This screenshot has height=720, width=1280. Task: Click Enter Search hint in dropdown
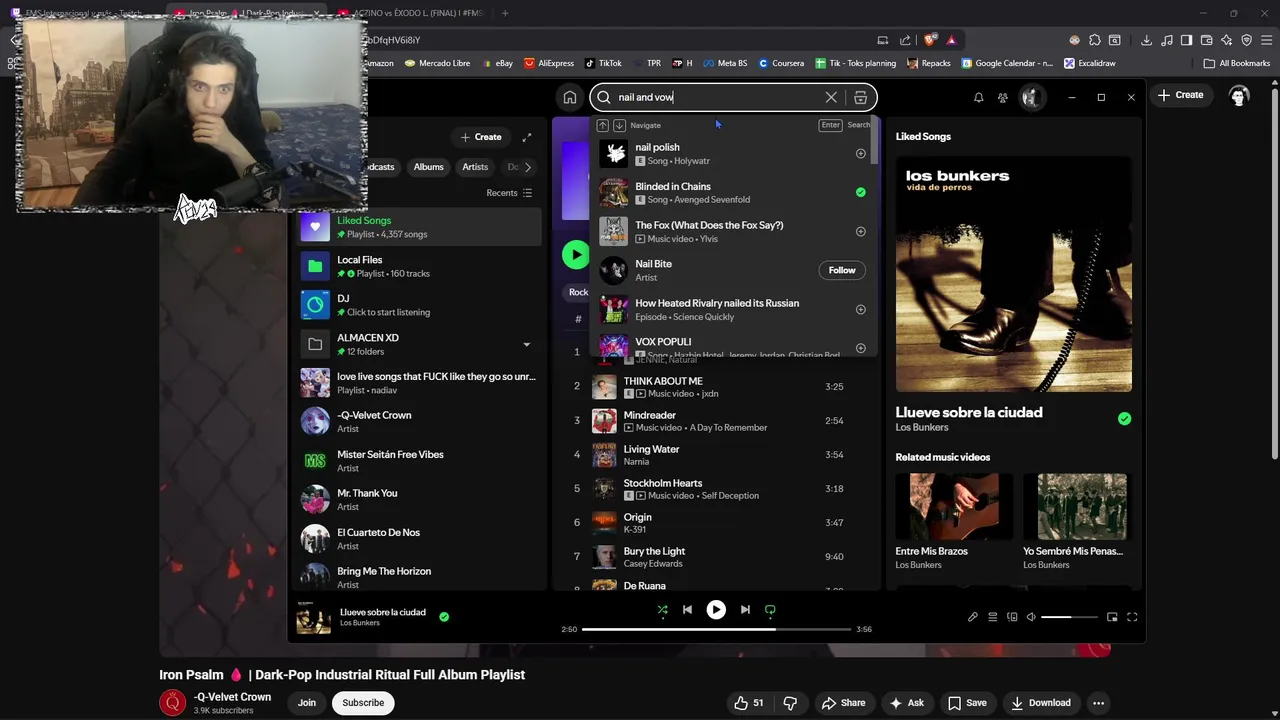coord(845,125)
